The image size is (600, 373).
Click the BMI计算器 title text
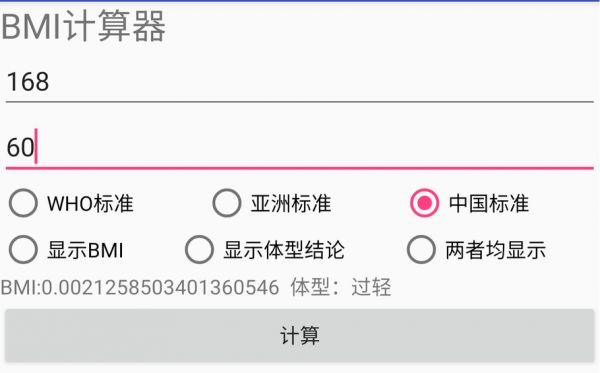(x=83, y=26)
